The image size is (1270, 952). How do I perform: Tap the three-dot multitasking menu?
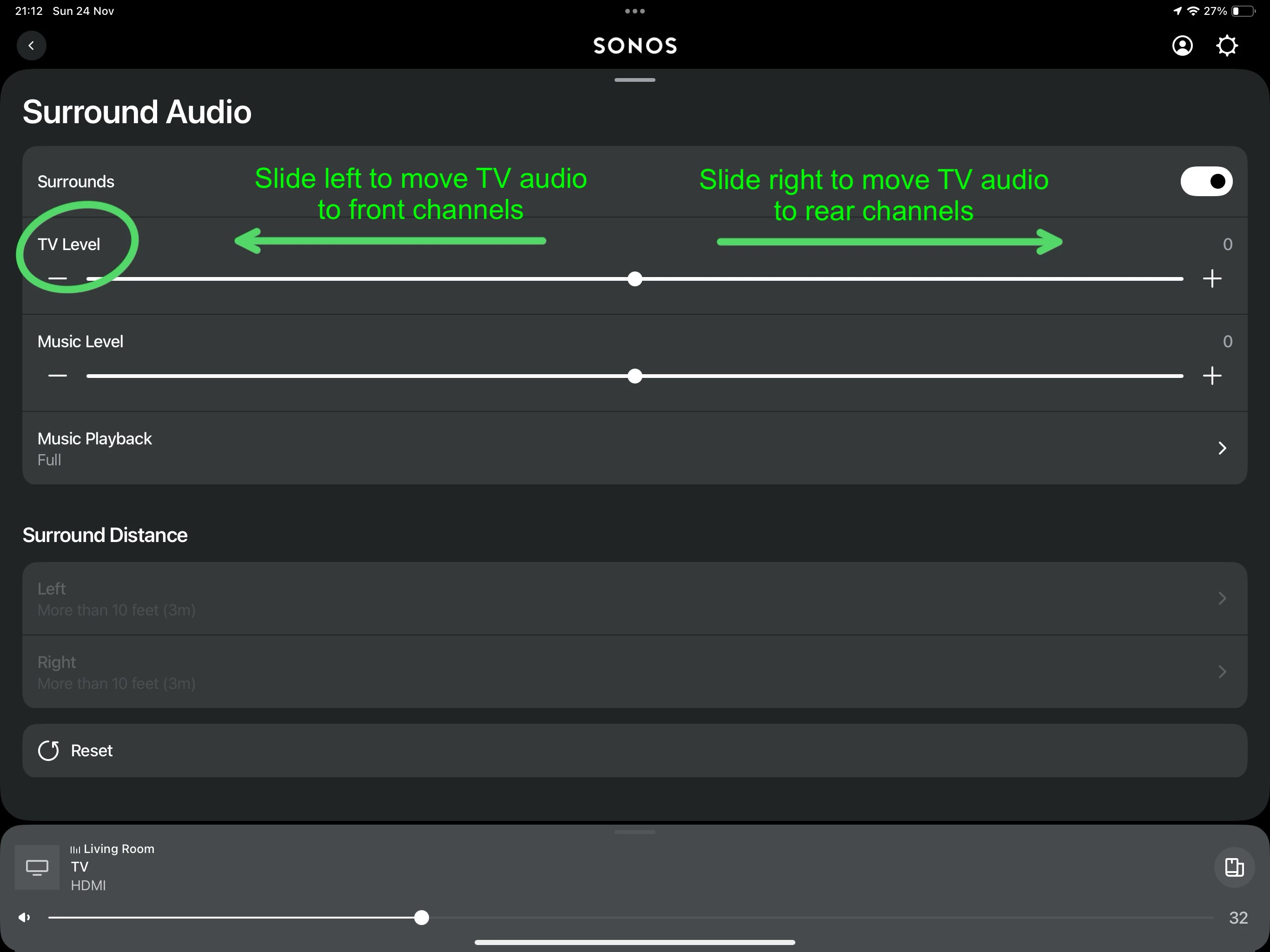coord(635,11)
